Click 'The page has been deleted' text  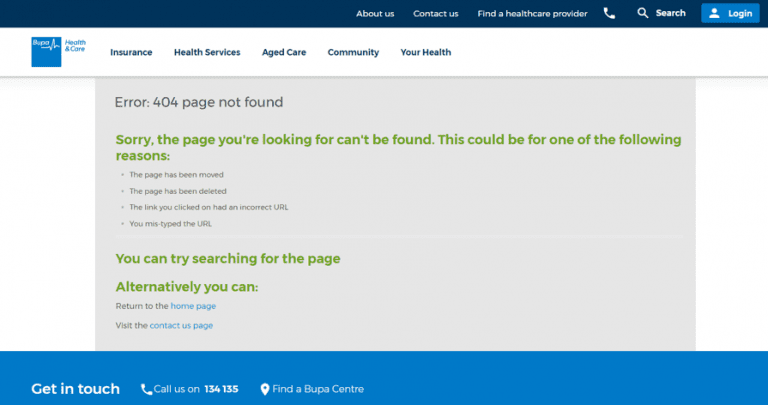pyautogui.click(x=178, y=191)
